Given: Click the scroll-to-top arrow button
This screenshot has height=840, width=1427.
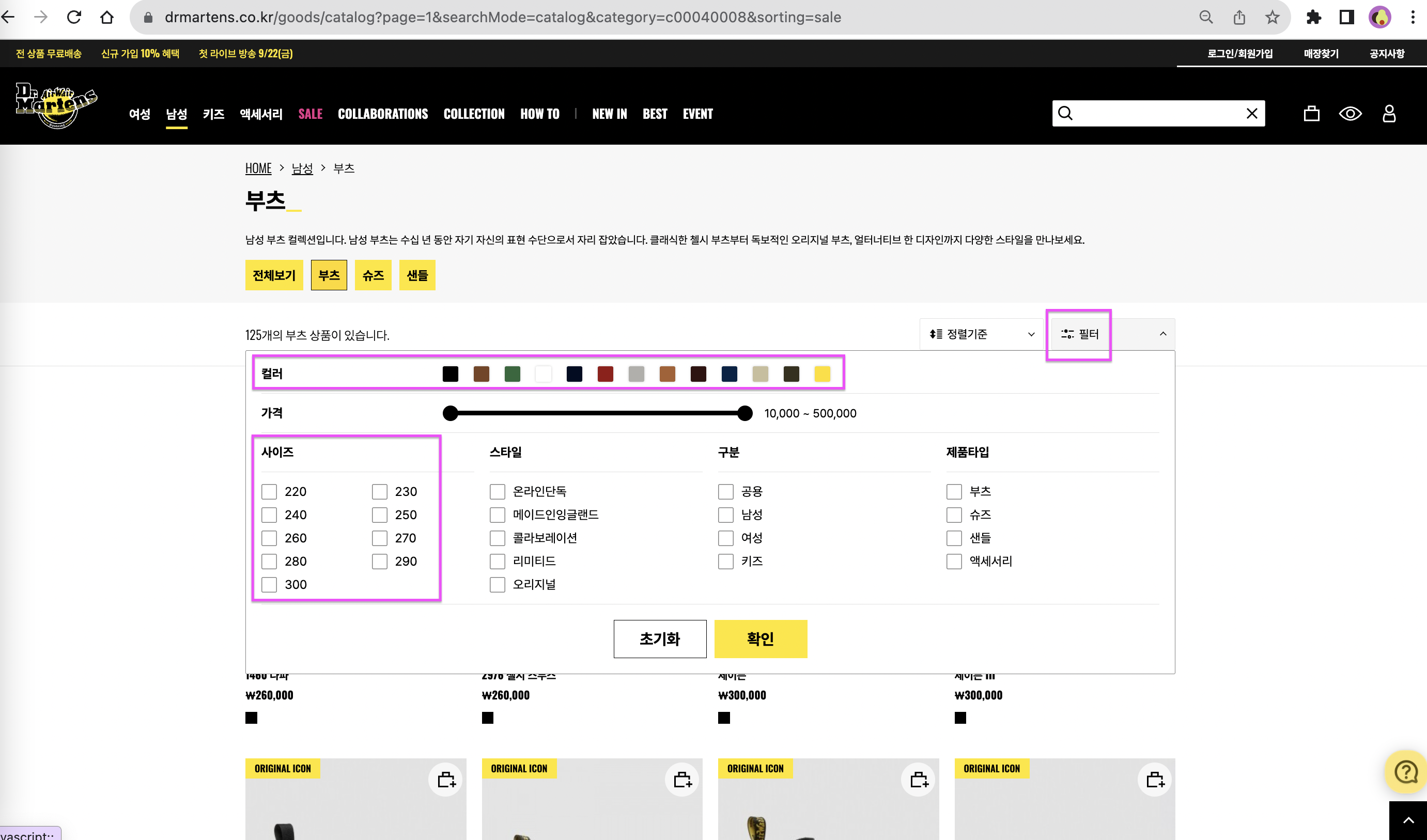Looking at the screenshot, I should [1408, 820].
